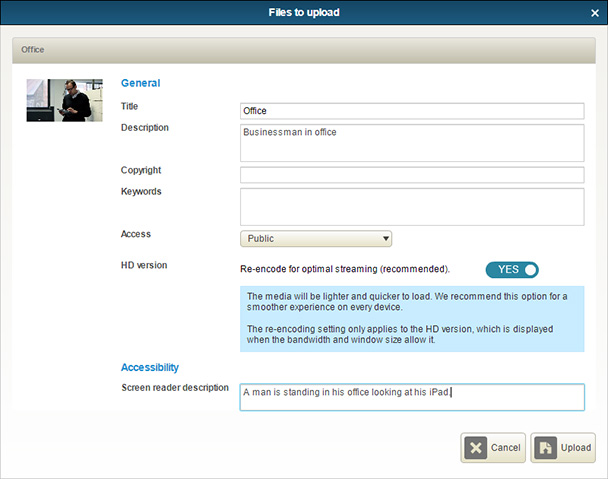Click the HD version field label
The image size is (608, 479).
tap(144, 265)
